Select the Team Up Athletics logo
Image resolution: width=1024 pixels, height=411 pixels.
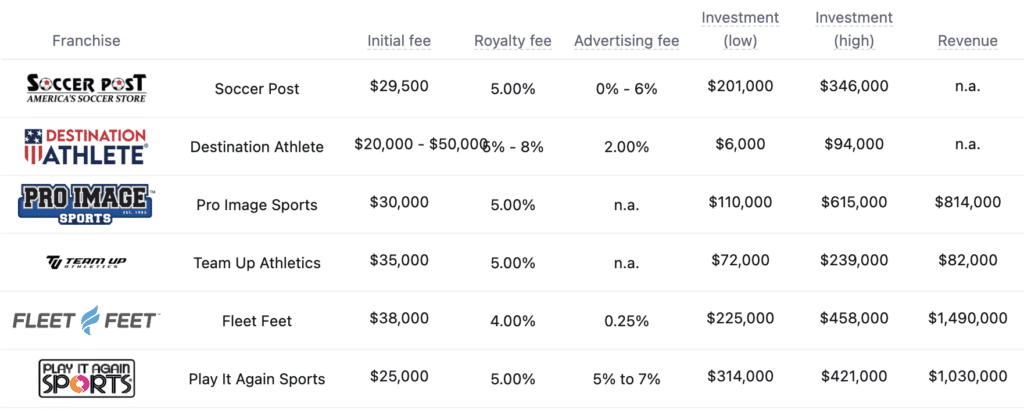point(86,262)
